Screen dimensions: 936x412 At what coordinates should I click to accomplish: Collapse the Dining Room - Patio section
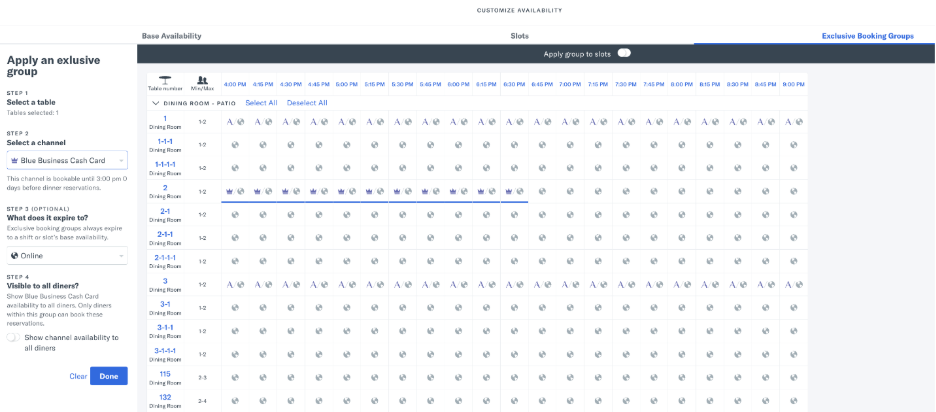156,103
